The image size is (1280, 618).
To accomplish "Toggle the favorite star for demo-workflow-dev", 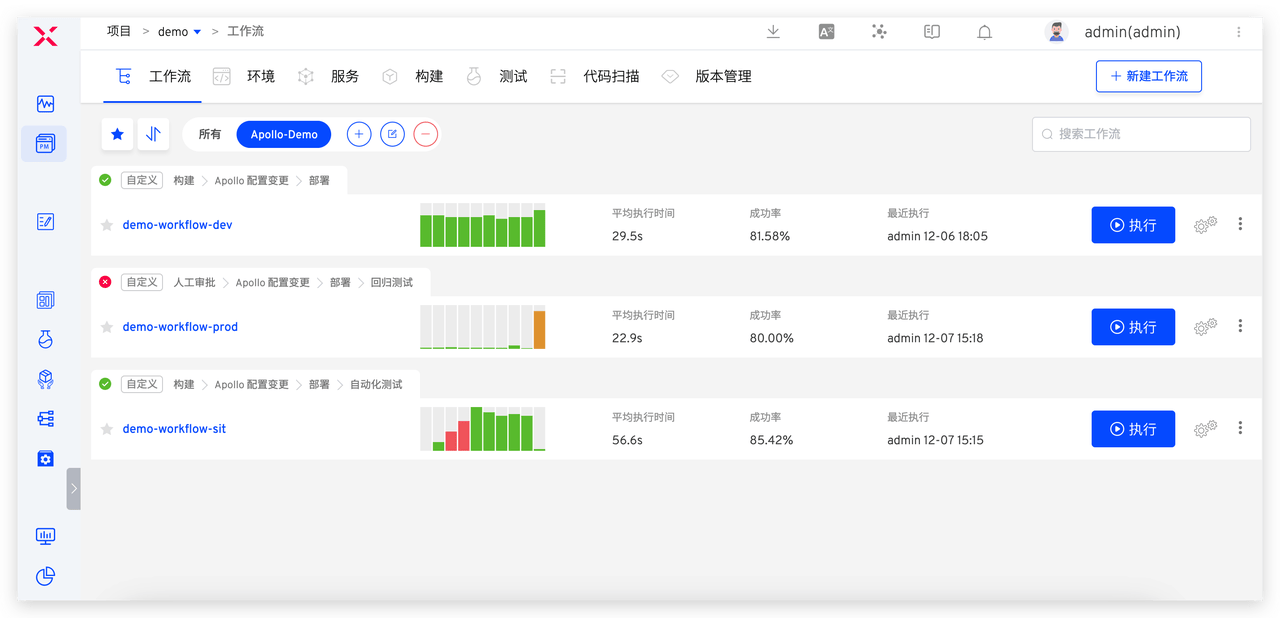I will (x=106, y=225).
